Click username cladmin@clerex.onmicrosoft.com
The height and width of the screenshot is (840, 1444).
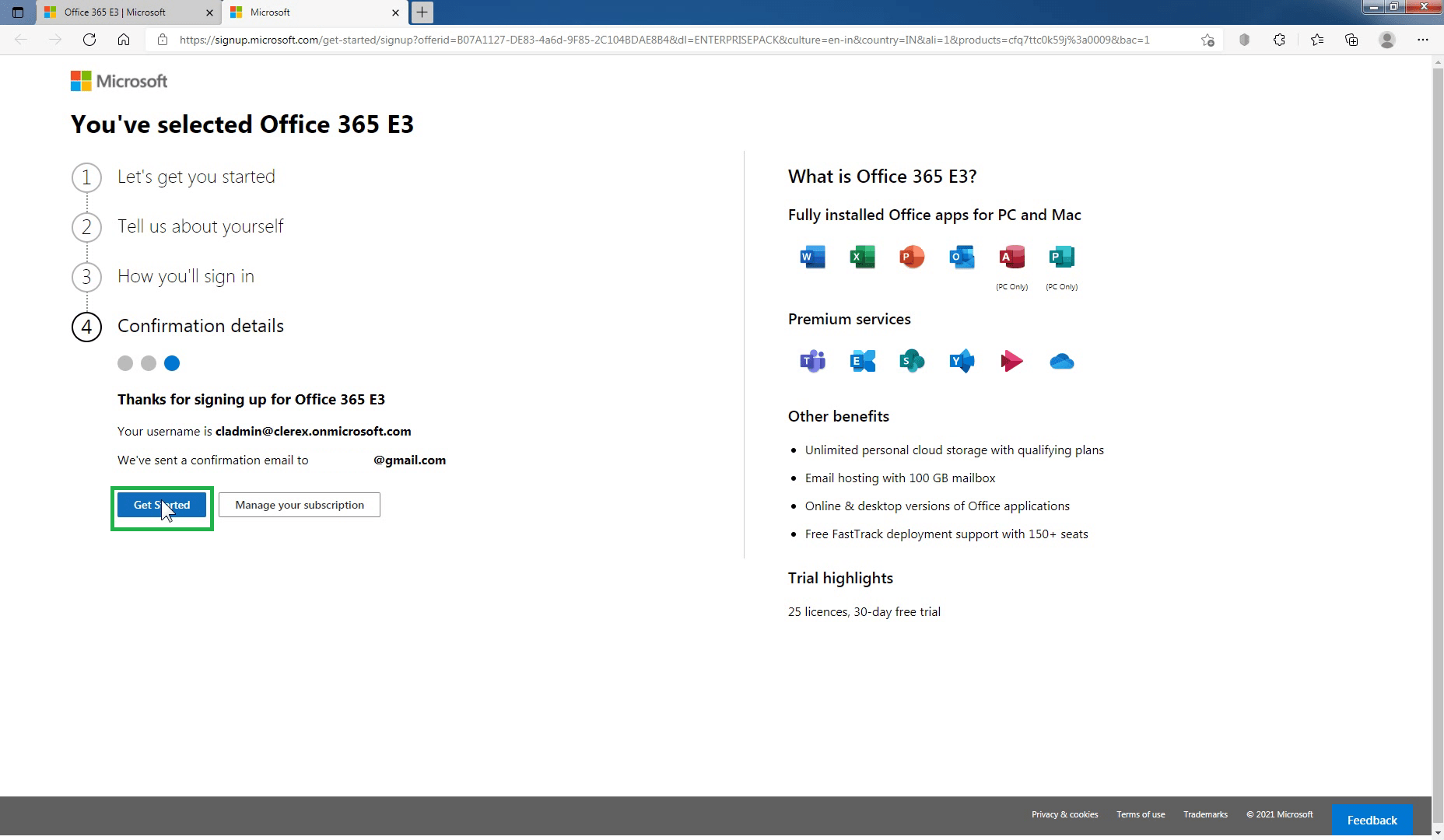pyautogui.click(x=314, y=431)
